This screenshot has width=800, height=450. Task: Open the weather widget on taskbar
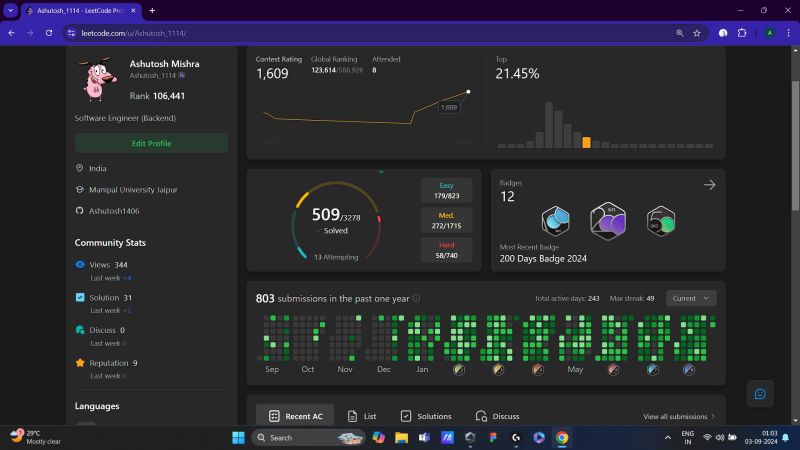pos(36,437)
